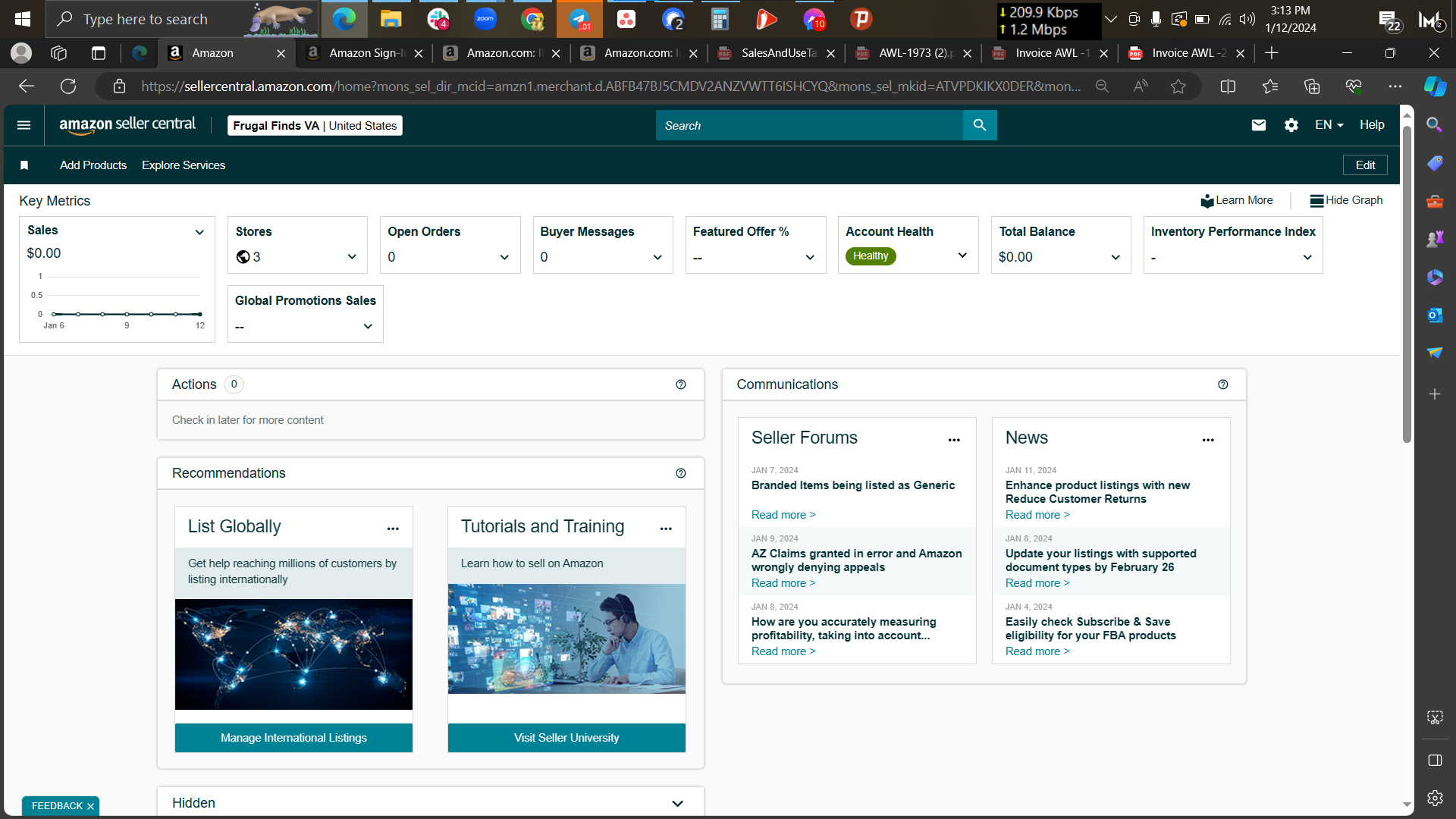Open Calculator from the taskbar
The height and width of the screenshot is (819, 1456).
[x=720, y=19]
